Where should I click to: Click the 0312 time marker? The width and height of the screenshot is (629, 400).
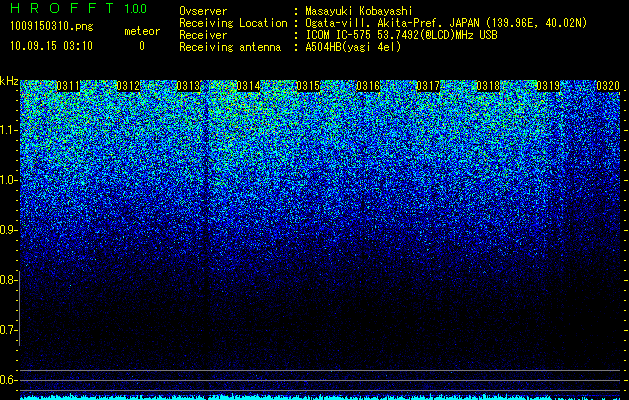[128, 86]
